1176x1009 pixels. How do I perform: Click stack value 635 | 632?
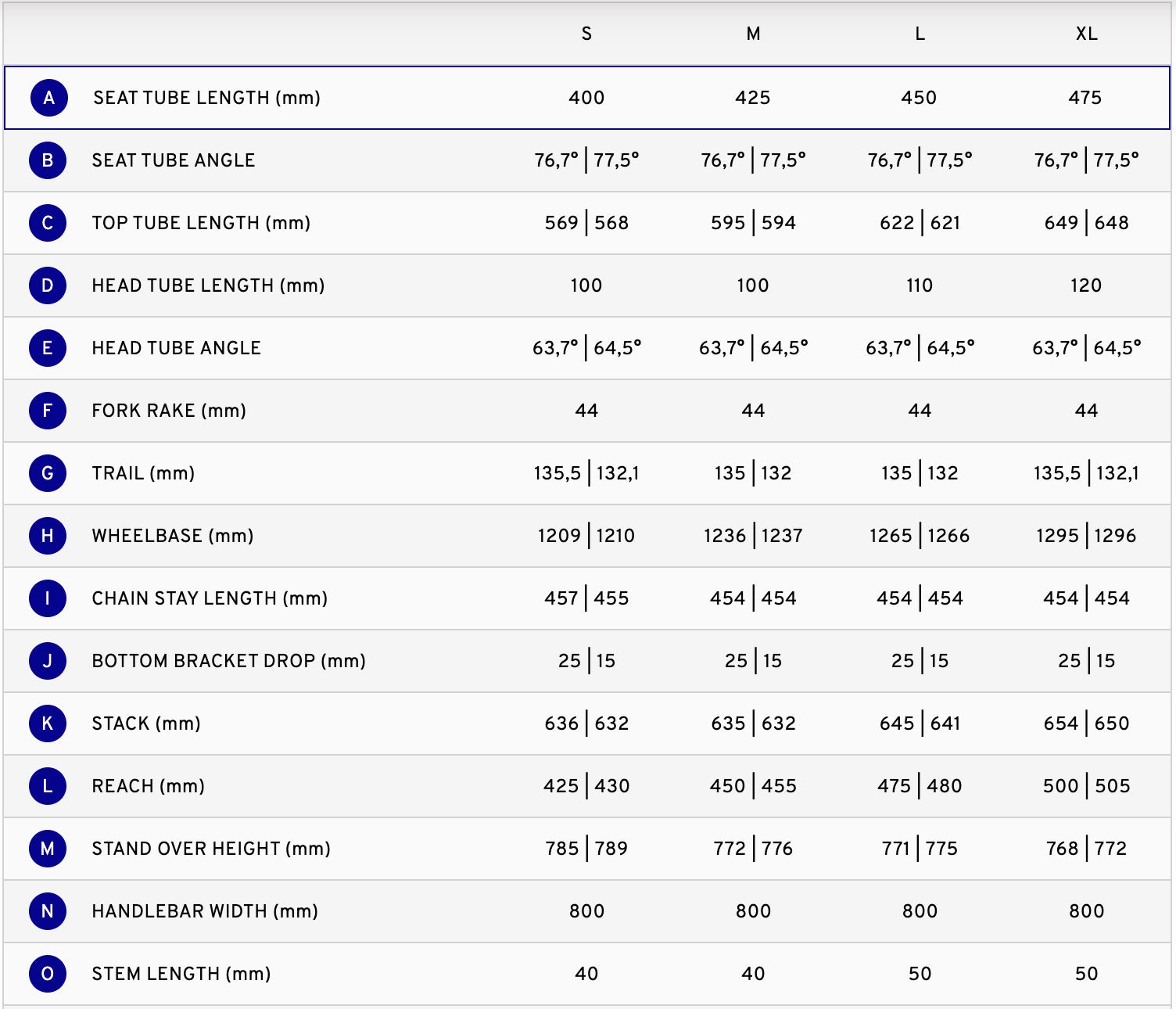point(753,724)
